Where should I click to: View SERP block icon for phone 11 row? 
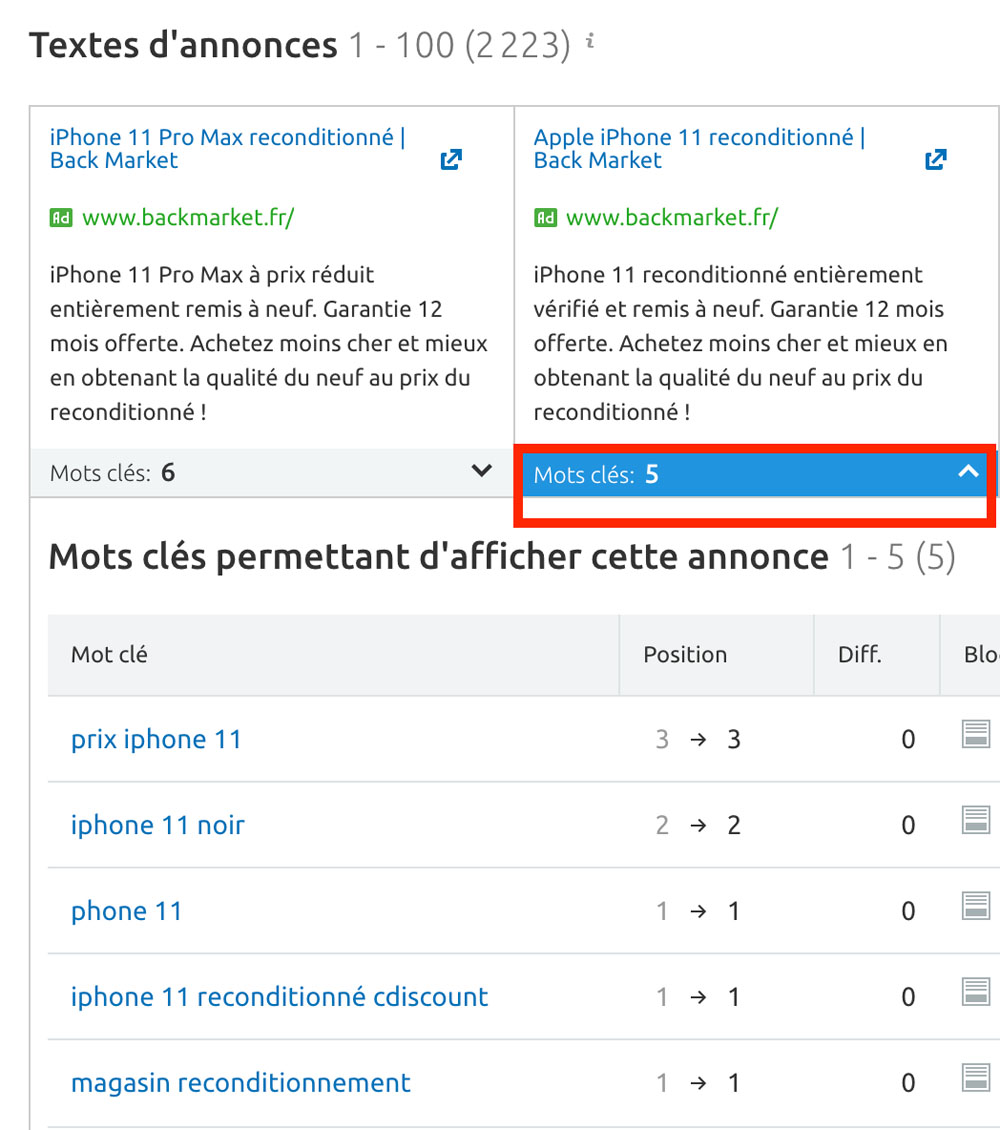[976, 906]
